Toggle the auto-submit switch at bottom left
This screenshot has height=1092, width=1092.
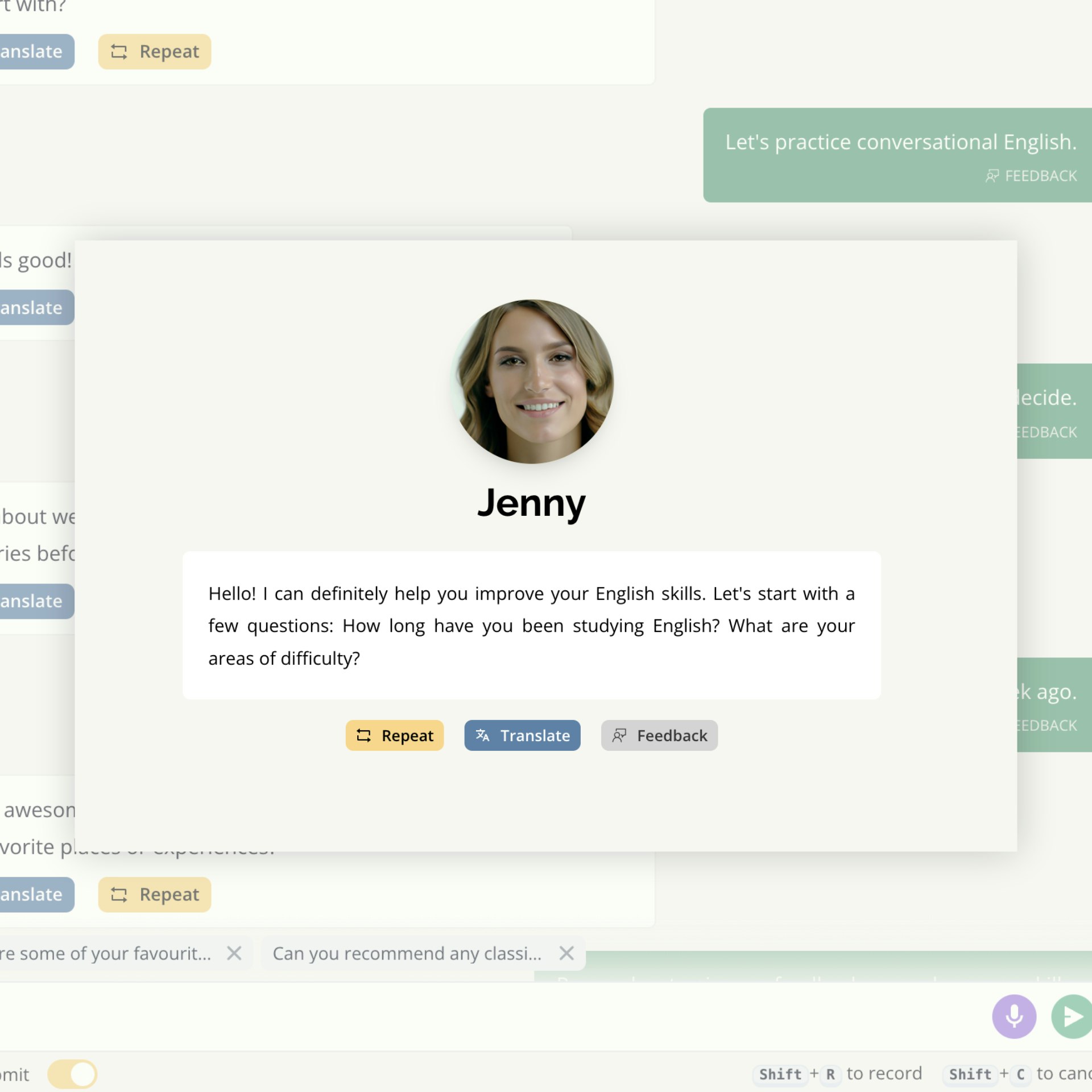pyautogui.click(x=72, y=1074)
